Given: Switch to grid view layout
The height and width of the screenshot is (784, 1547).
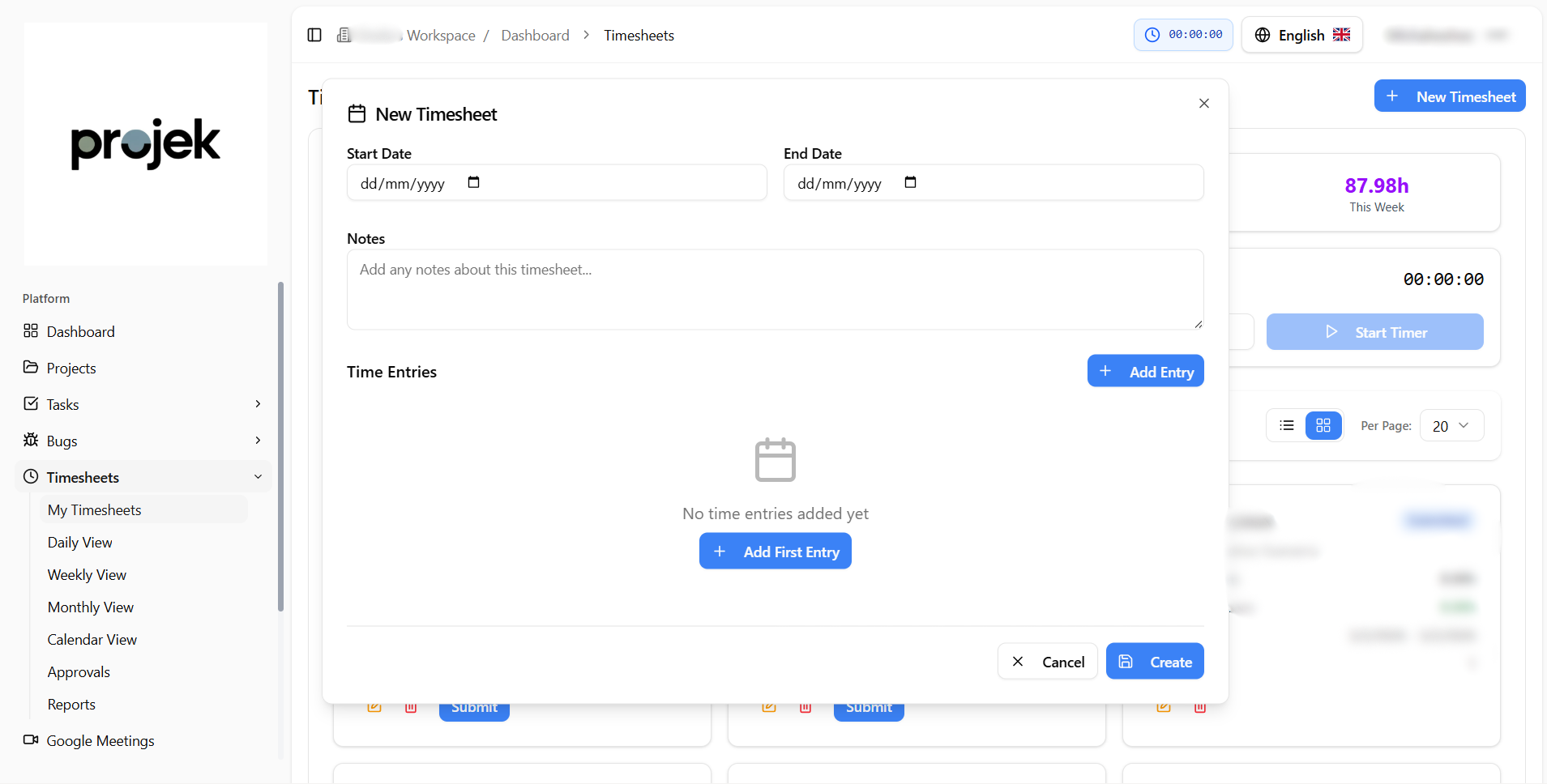Looking at the screenshot, I should (1323, 425).
